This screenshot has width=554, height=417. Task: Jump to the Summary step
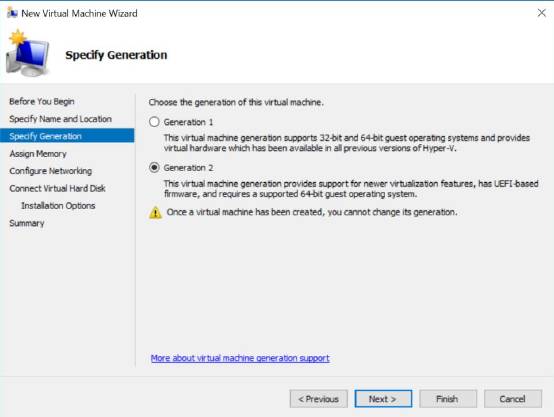tap(27, 223)
